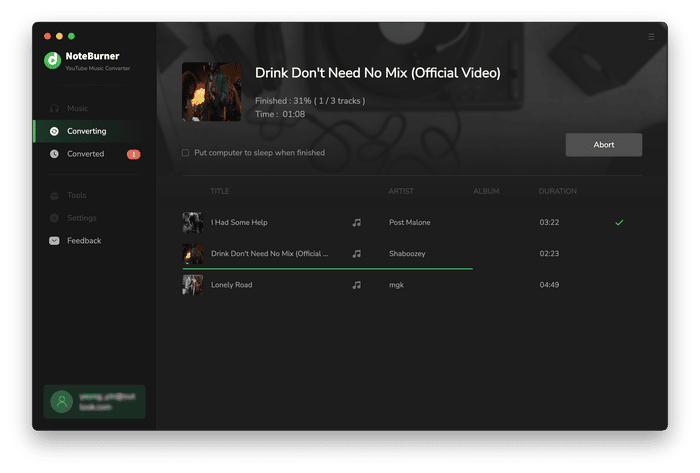Screen dimensions: 700x473
Task: Open the Music section in sidebar
Action: (x=95, y=108)
